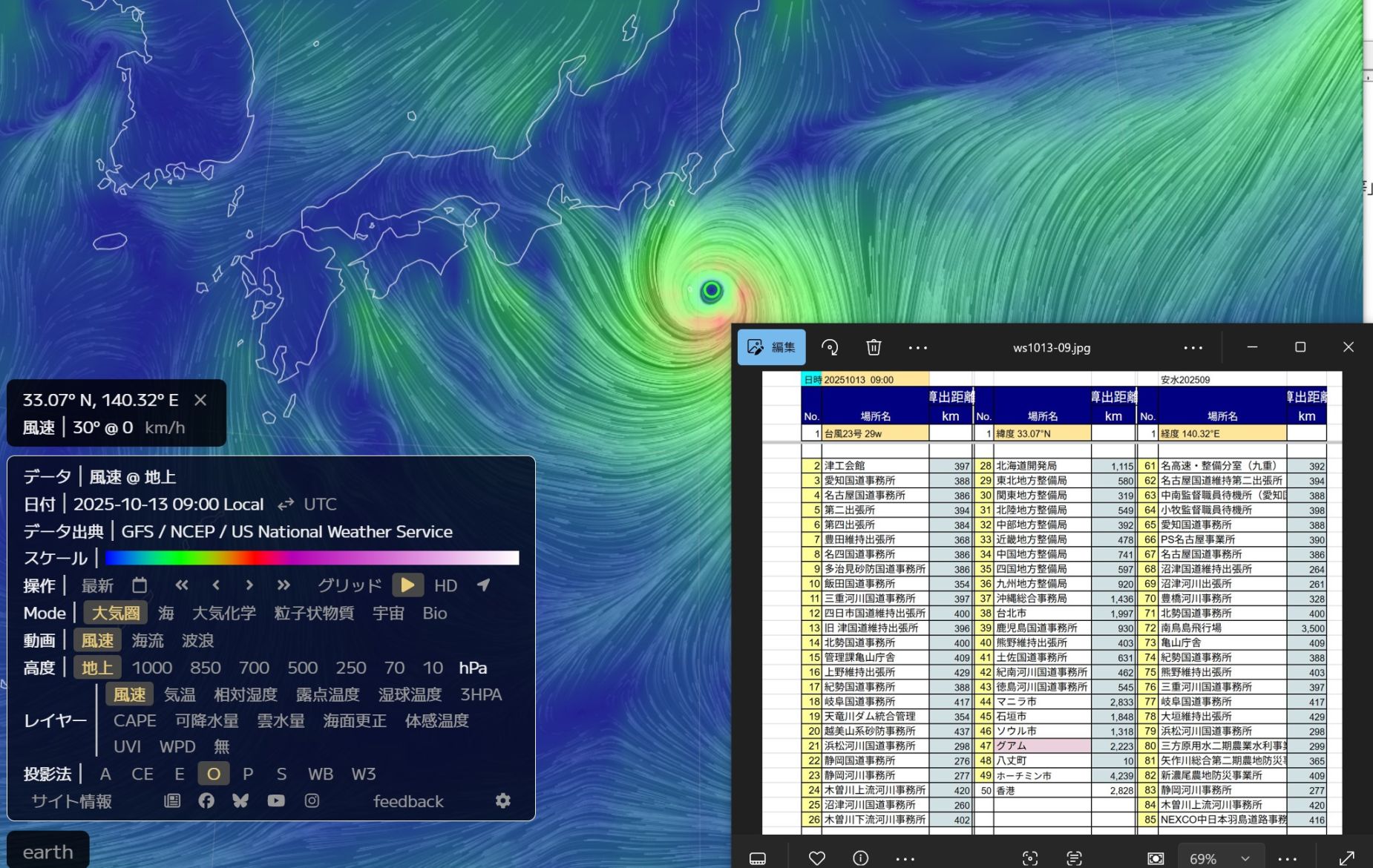The image size is (1373, 868).
Task: Select the 海 ocean mode
Action: 166,613
